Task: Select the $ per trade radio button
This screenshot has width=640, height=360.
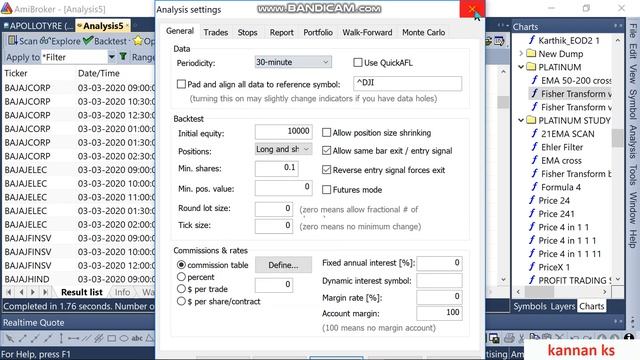Action: coord(181,289)
